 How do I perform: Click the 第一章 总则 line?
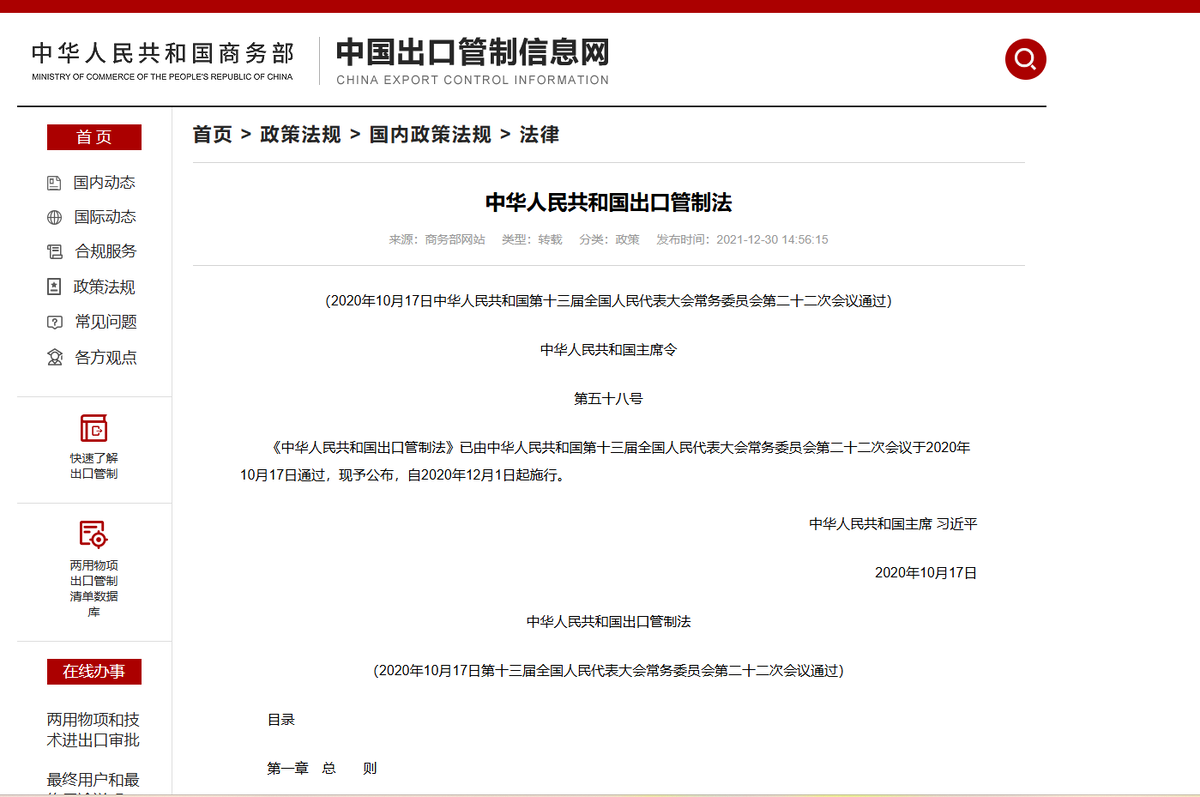click(x=322, y=769)
